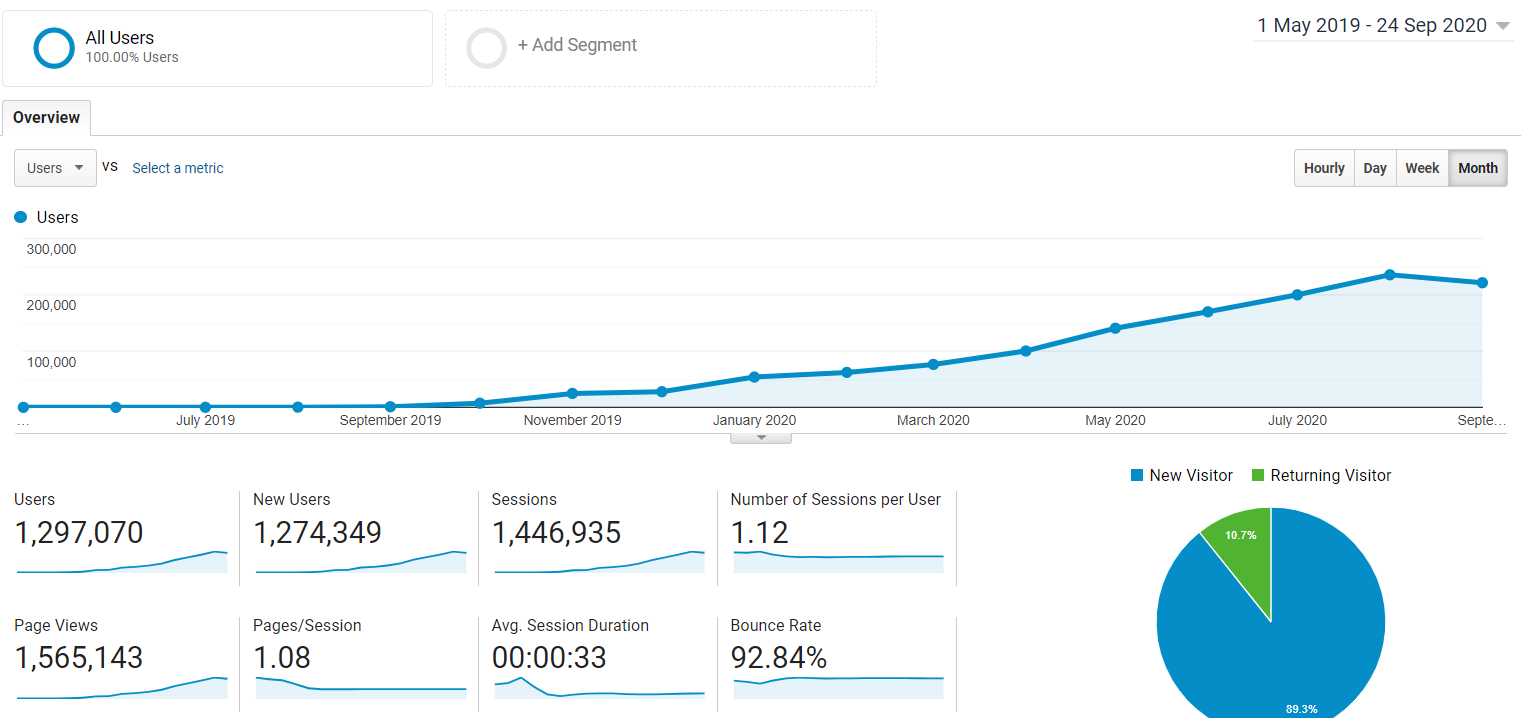This screenshot has width=1521, height=718.
Task: Click the last September 2020 data point
Action: coord(1482,283)
